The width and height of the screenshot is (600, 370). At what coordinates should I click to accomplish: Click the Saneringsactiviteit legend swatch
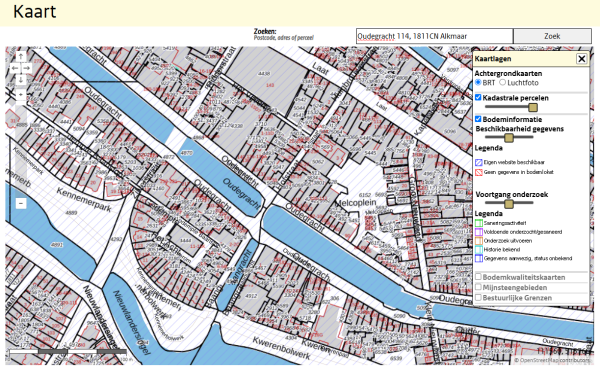[x=479, y=223]
